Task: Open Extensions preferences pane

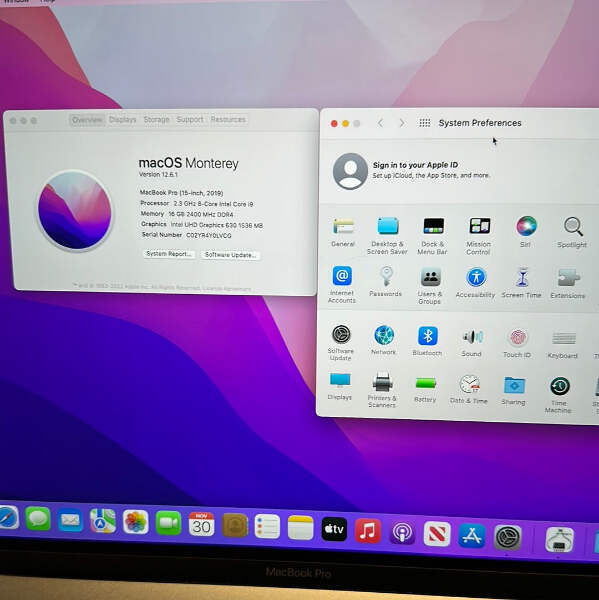Action: 568,283
